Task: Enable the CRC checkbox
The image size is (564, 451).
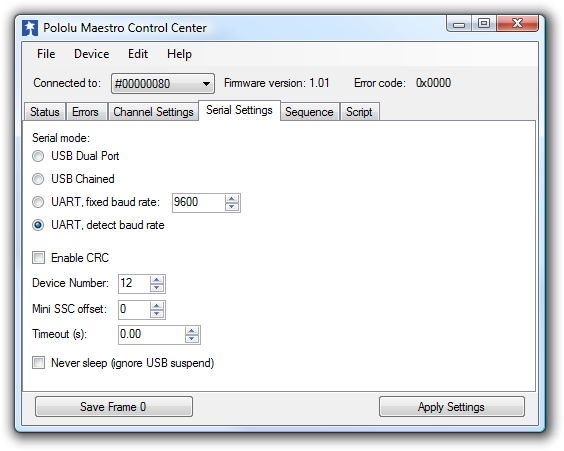Action: pyautogui.click(x=38, y=258)
